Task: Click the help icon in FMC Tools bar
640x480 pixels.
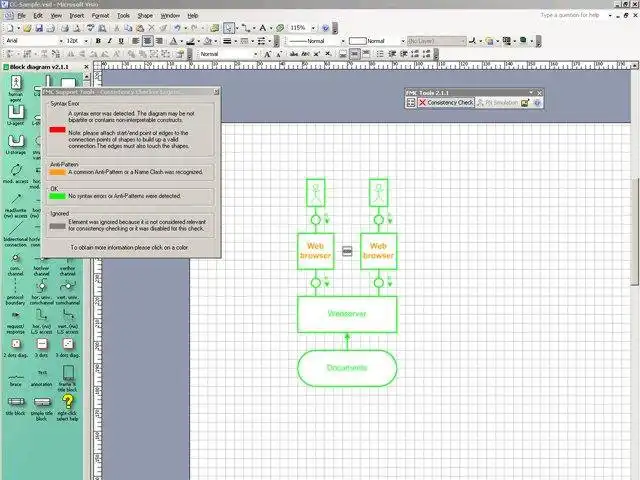Action: (537, 103)
